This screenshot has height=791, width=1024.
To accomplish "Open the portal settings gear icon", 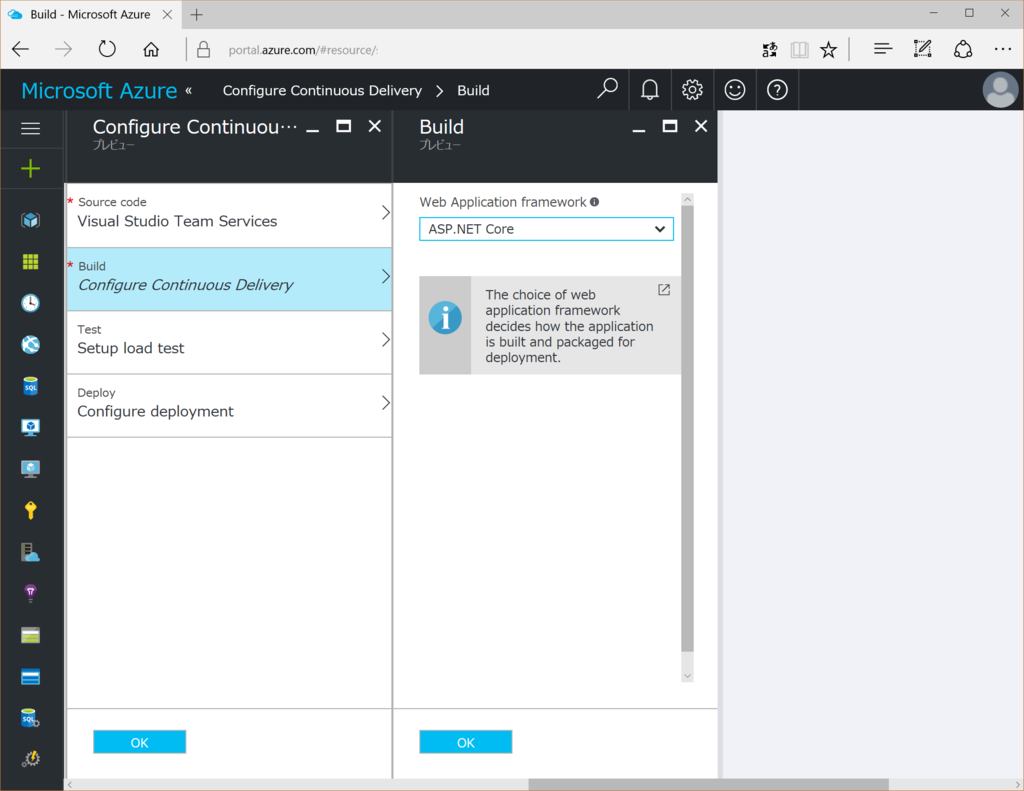I will click(692, 89).
